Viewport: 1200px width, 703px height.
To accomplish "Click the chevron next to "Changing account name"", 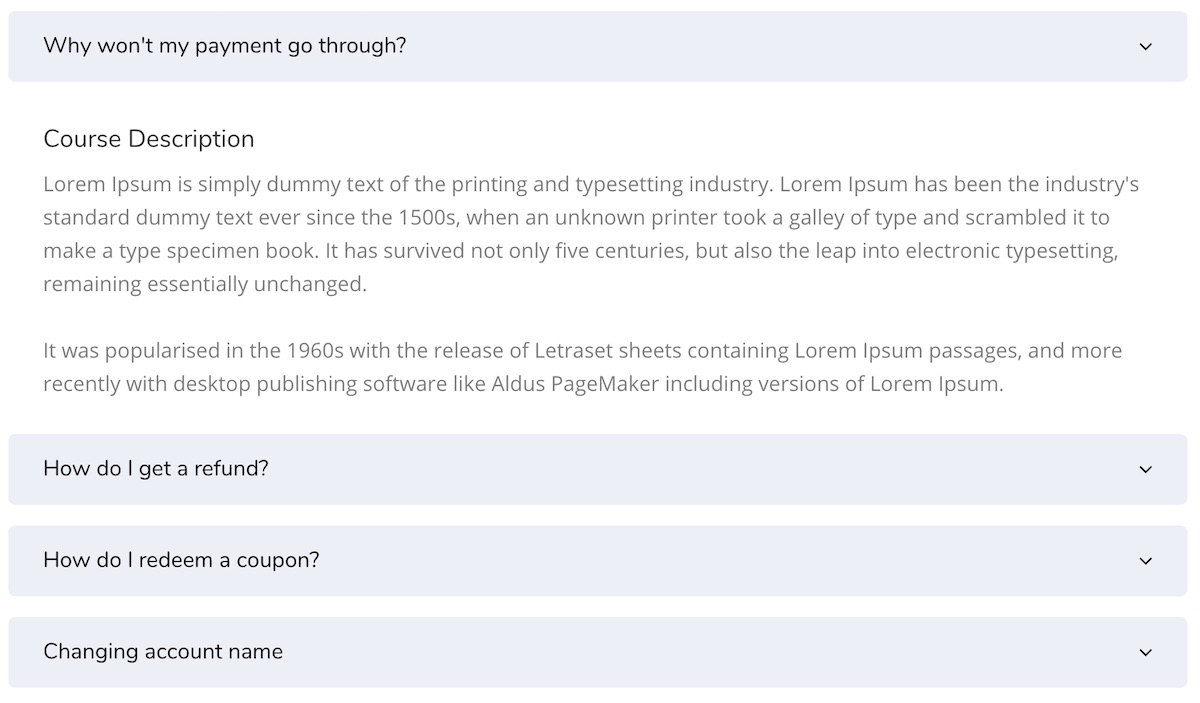I will point(1146,653).
